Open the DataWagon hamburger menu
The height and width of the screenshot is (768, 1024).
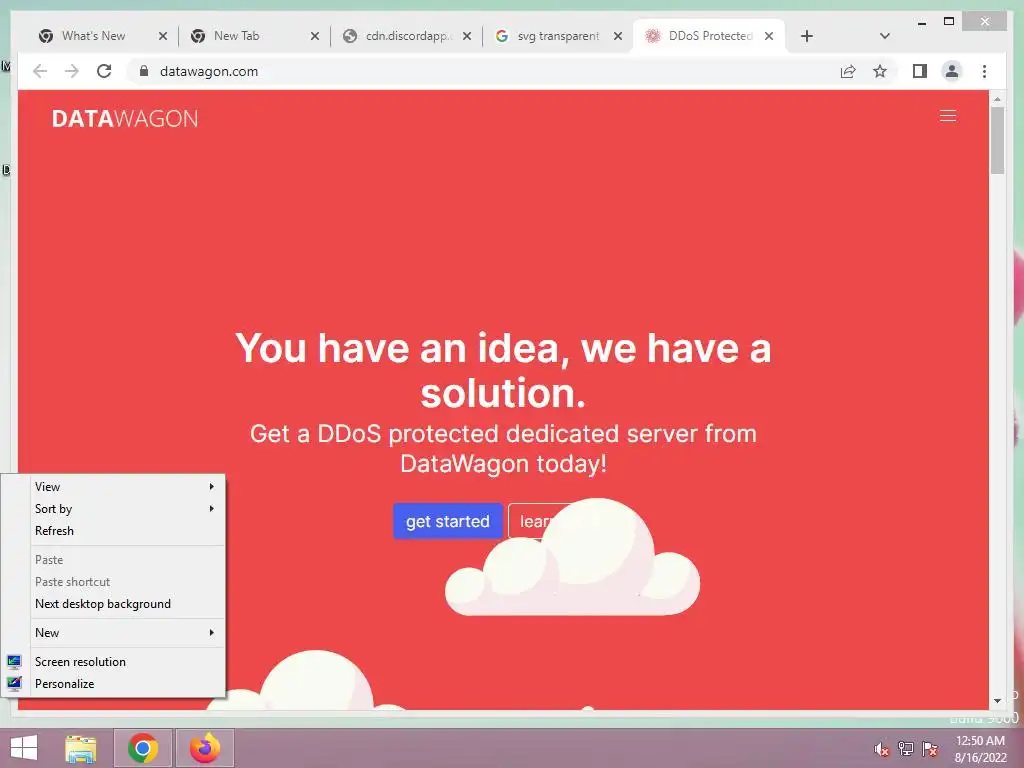(948, 116)
